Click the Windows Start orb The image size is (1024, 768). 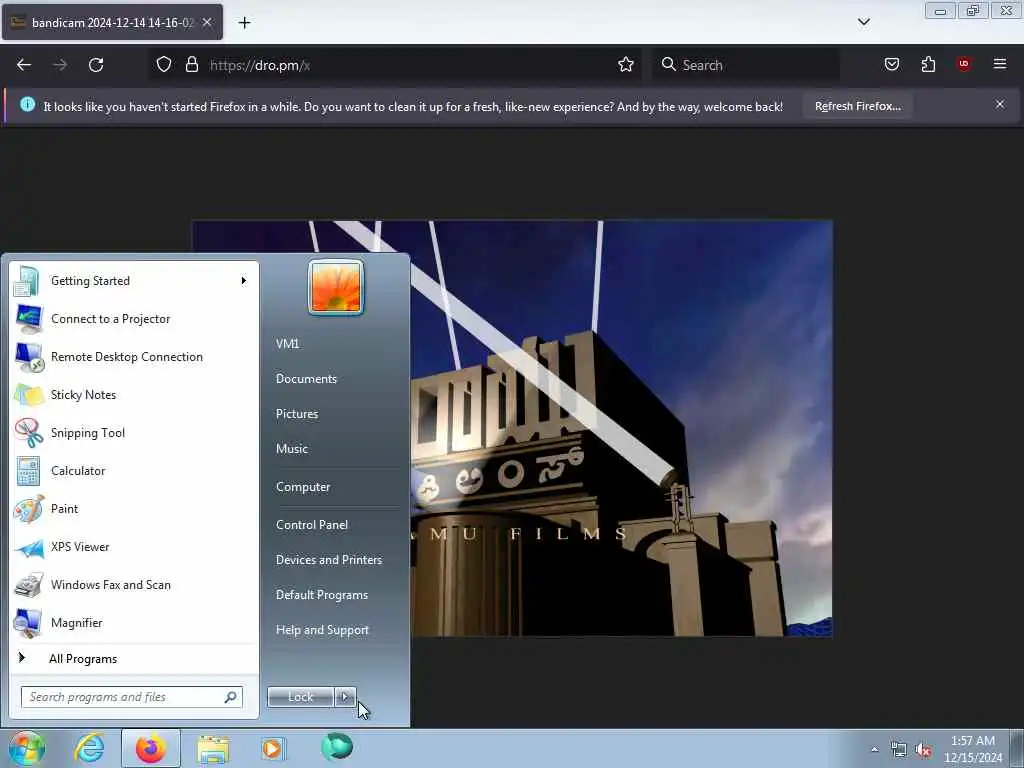click(27, 748)
